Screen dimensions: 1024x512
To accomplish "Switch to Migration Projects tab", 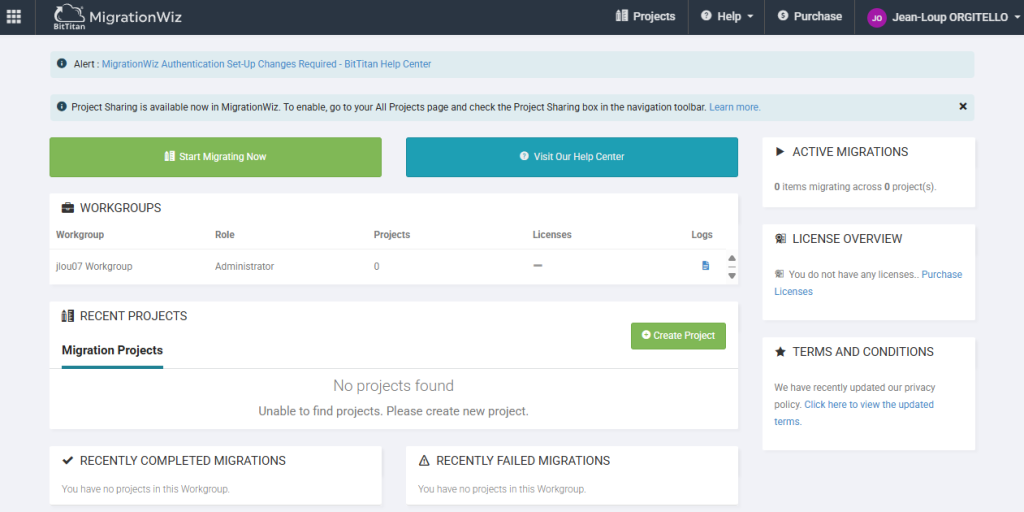I will (112, 351).
